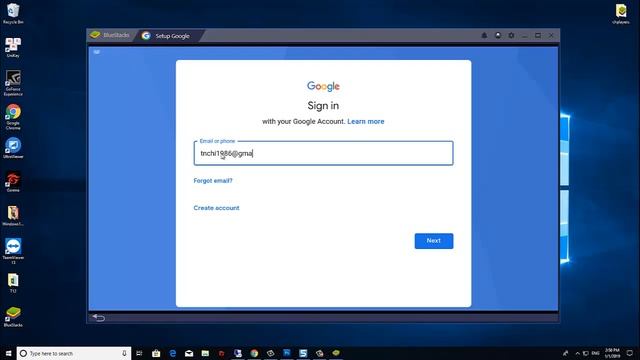Open the Windows Start menu
This screenshot has height=360, width=640.
point(8,353)
